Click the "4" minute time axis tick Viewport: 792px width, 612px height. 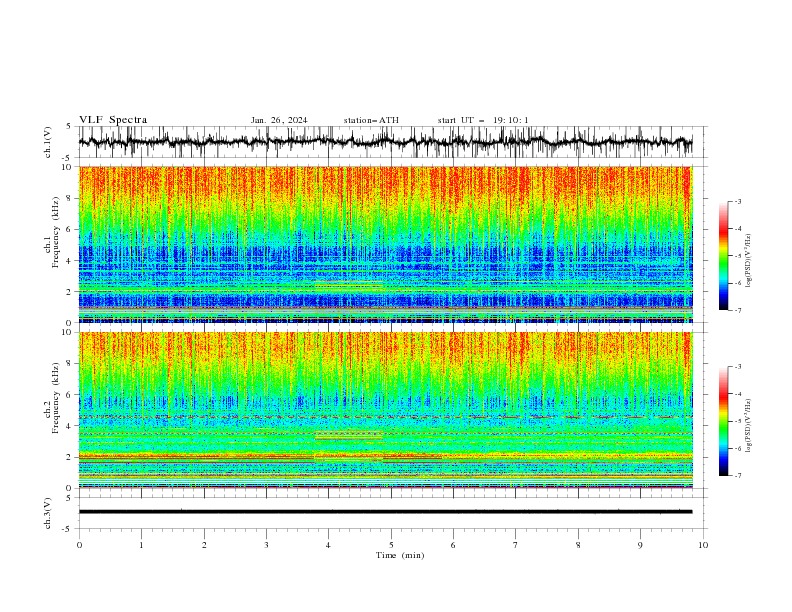(x=329, y=545)
